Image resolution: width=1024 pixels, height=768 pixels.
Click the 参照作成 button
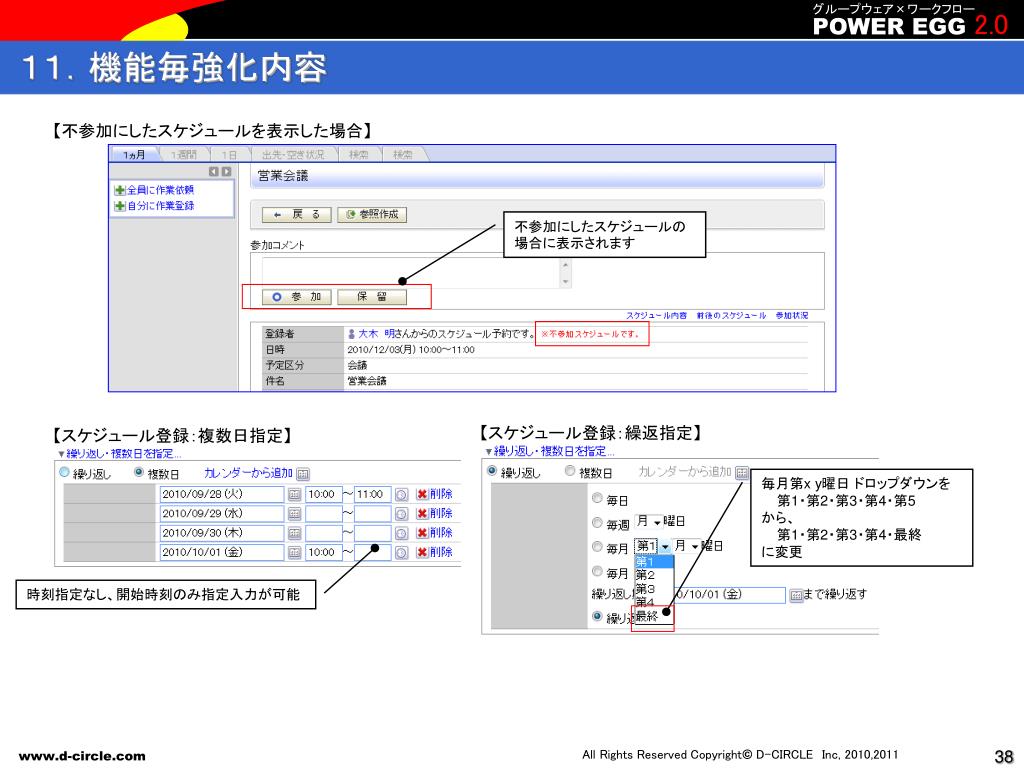tap(372, 215)
